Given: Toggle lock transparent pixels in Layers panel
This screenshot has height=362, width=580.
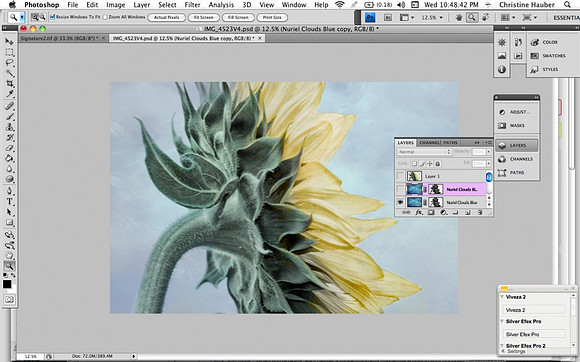Looking at the screenshot, I should point(414,163).
